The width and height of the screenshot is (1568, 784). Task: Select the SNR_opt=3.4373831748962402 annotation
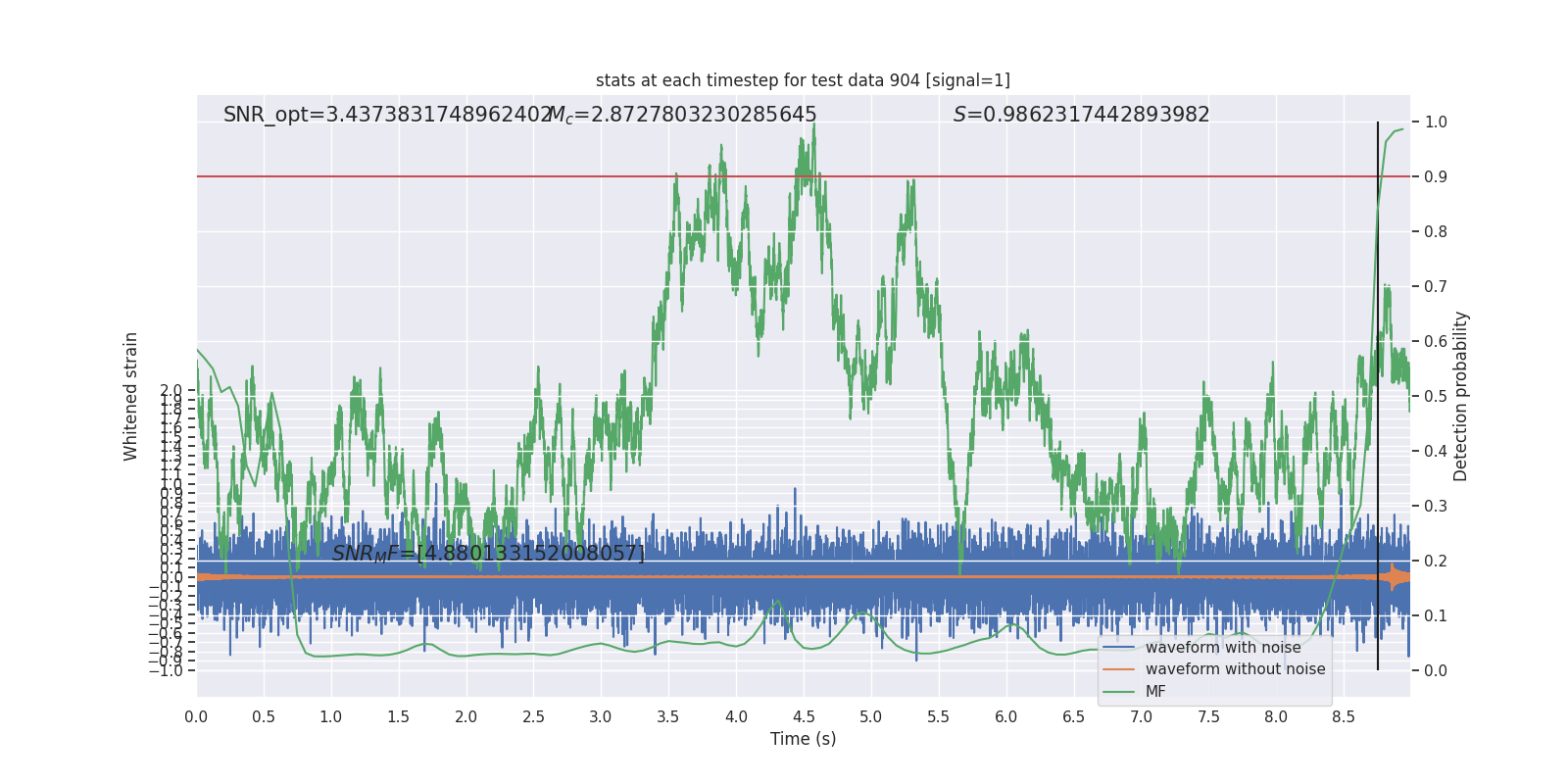point(388,115)
